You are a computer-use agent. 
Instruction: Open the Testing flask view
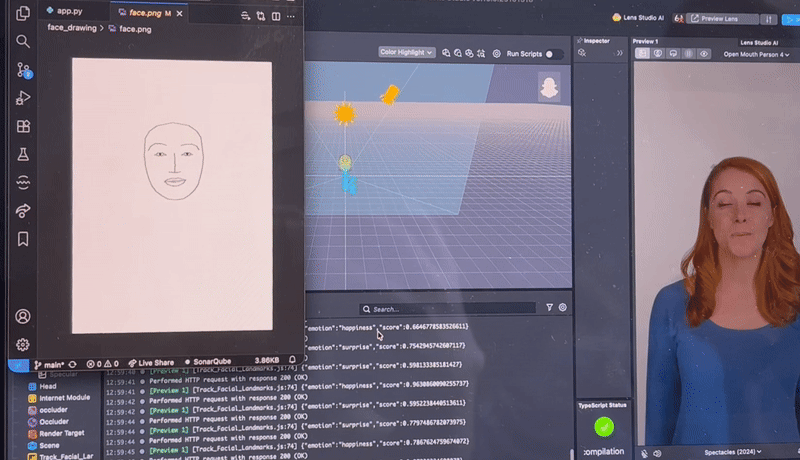(23, 154)
